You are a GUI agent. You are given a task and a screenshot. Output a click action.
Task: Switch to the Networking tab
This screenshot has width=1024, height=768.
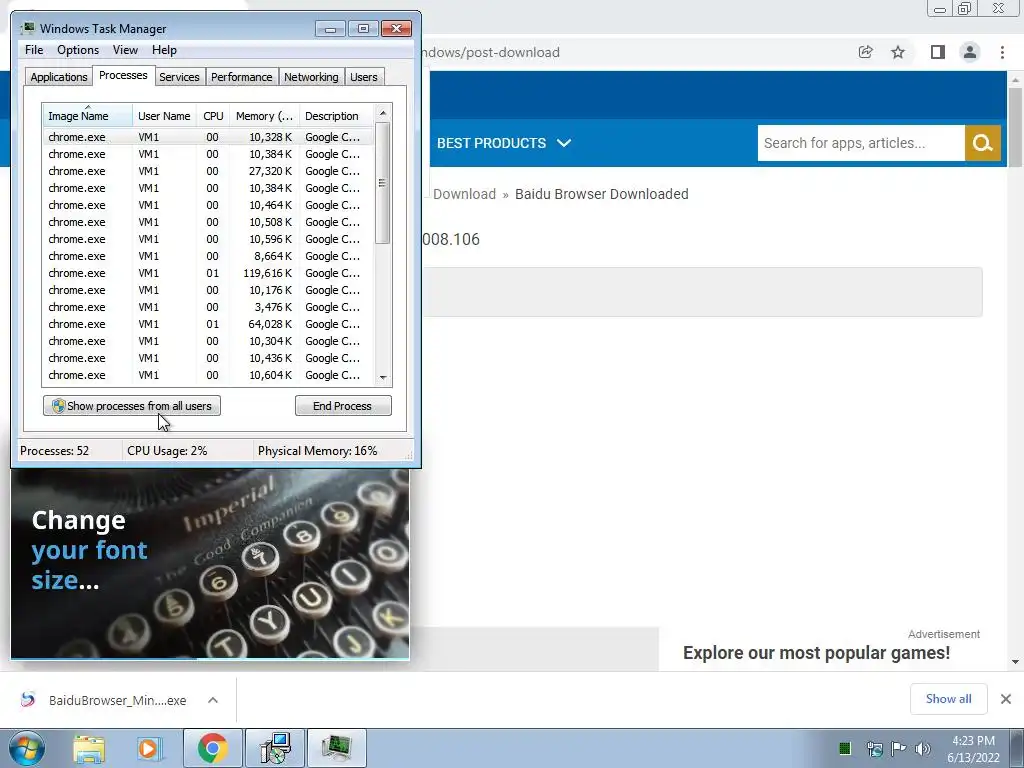point(311,77)
